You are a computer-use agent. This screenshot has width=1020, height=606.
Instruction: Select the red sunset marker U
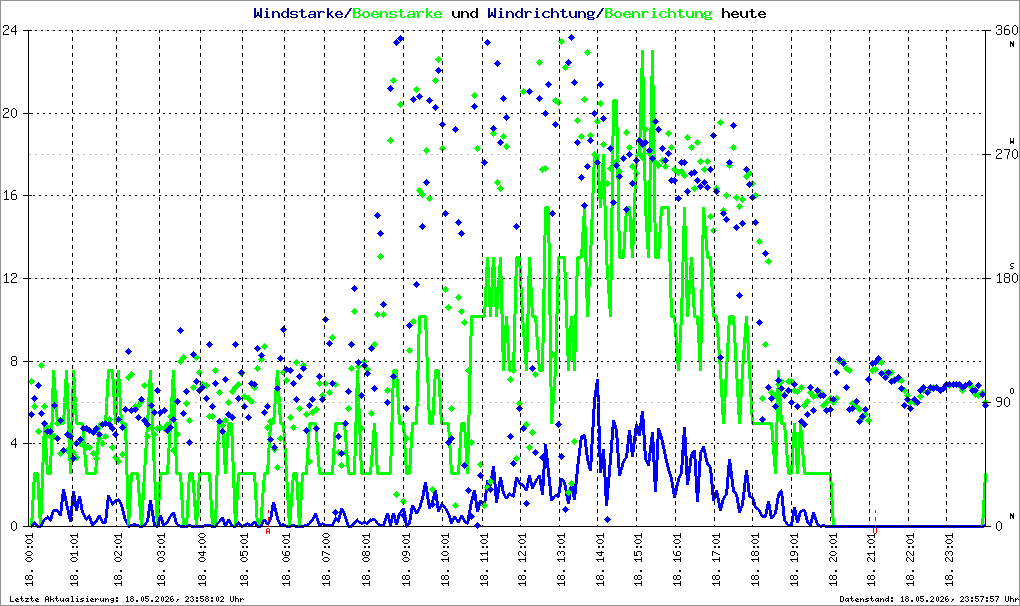[x=875, y=531]
